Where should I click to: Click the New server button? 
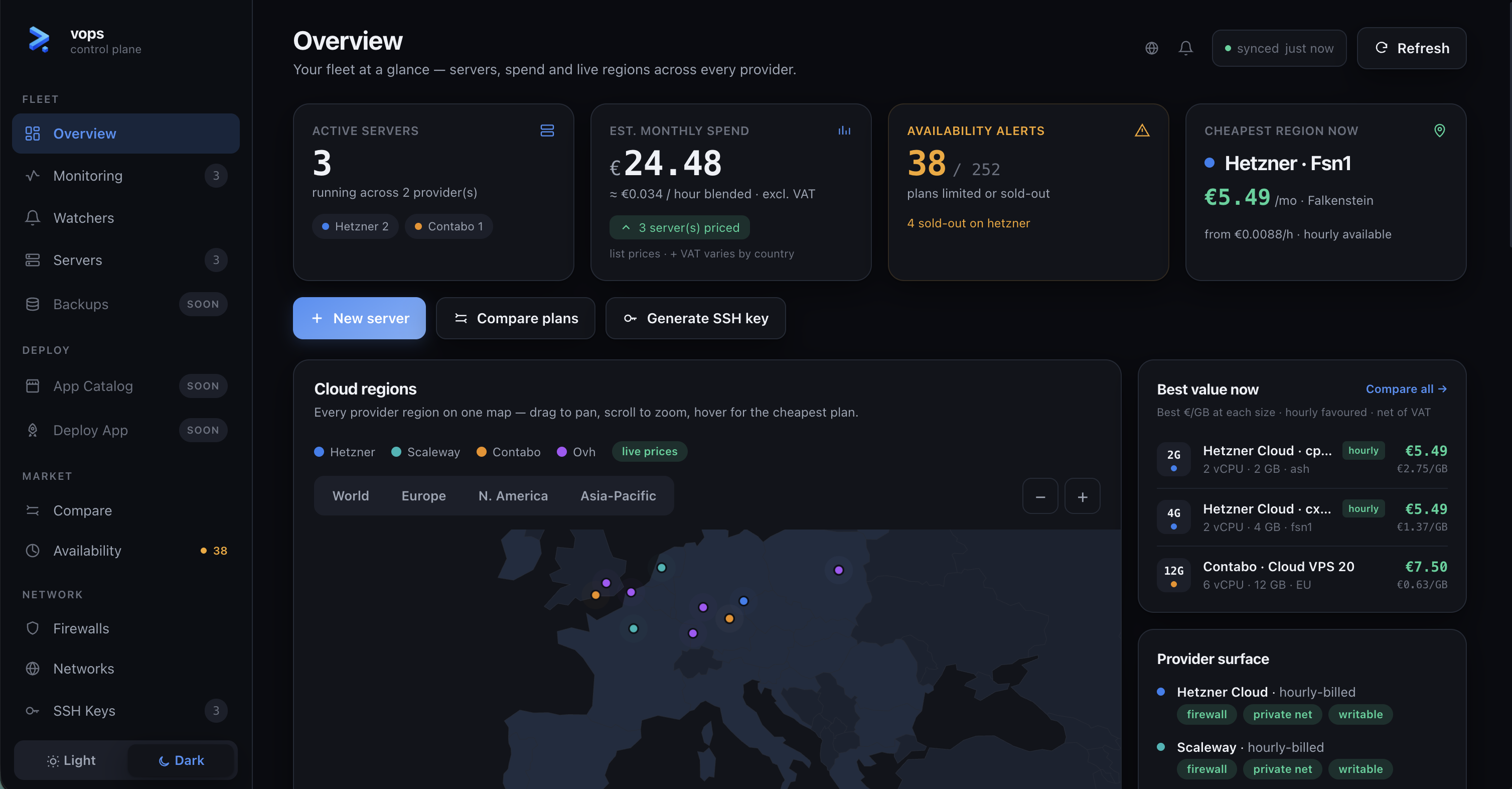point(359,318)
